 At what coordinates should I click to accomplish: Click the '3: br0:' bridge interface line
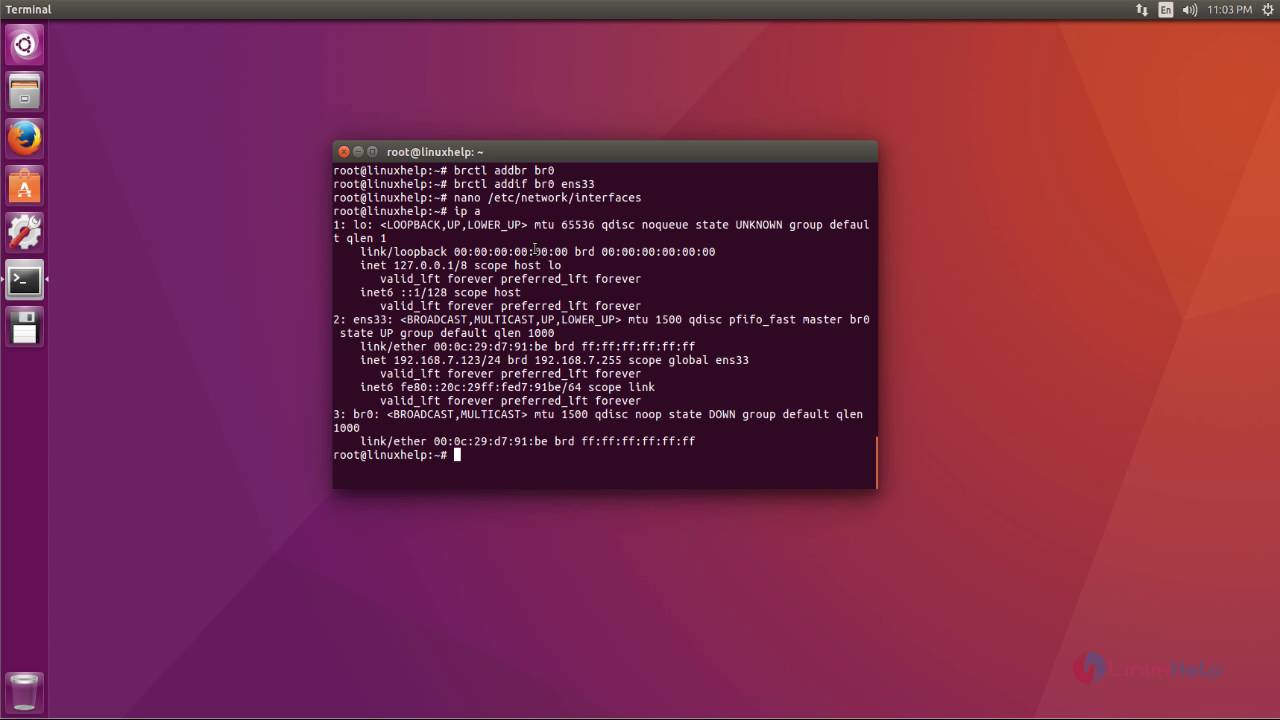(598, 414)
